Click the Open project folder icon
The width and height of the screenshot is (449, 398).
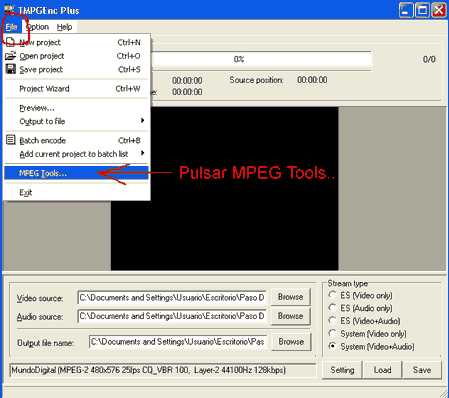[x=11, y=56]
